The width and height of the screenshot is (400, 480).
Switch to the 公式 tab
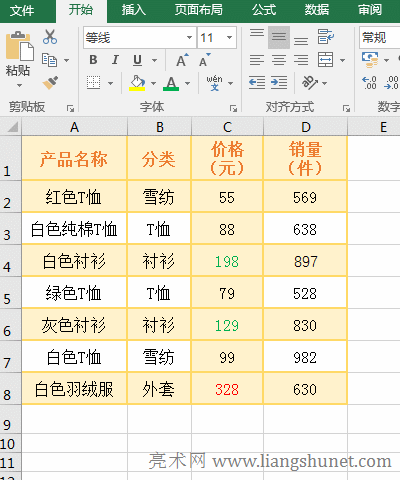click(264, 10)
